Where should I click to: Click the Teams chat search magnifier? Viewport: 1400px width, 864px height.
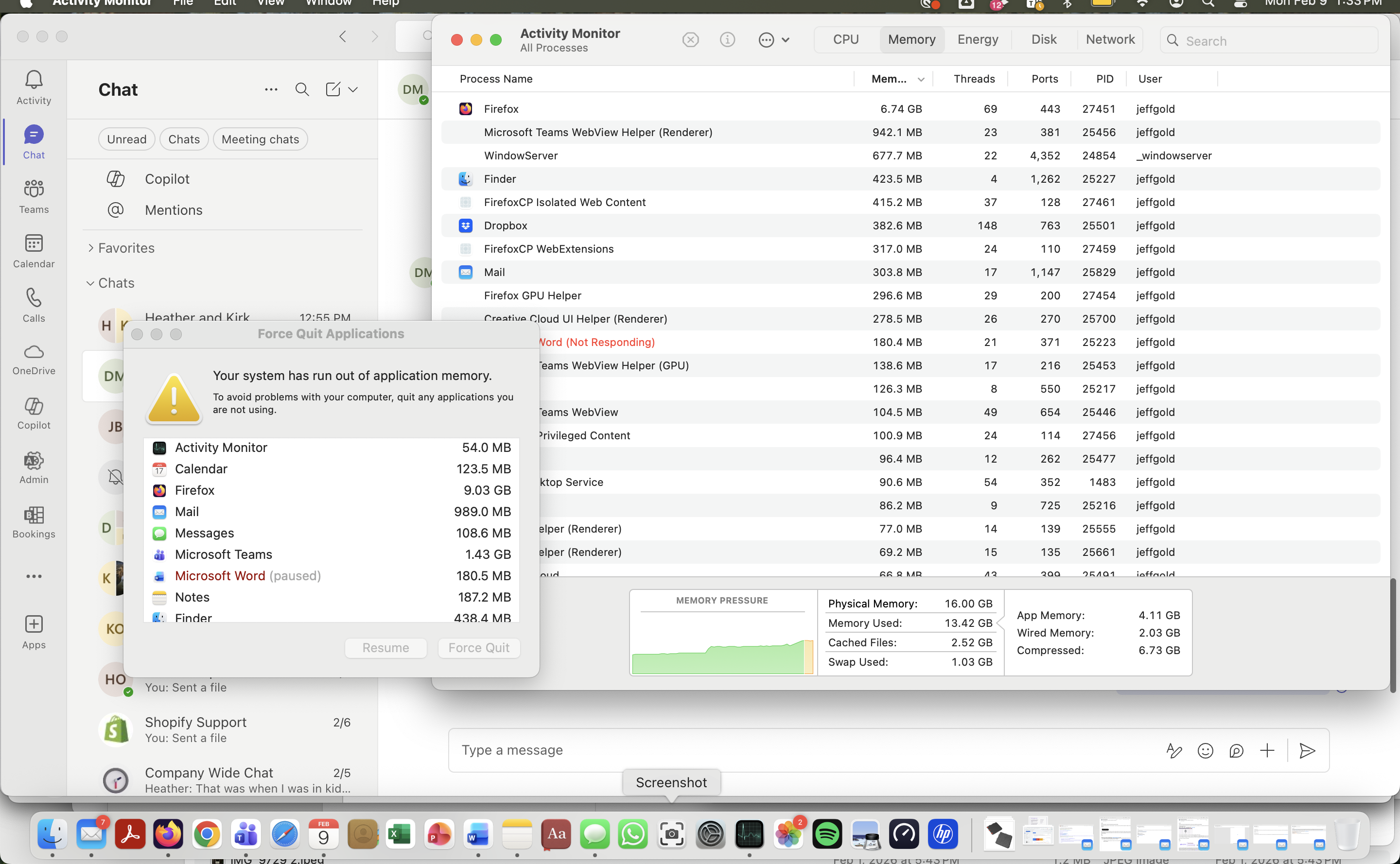[302, 89]
